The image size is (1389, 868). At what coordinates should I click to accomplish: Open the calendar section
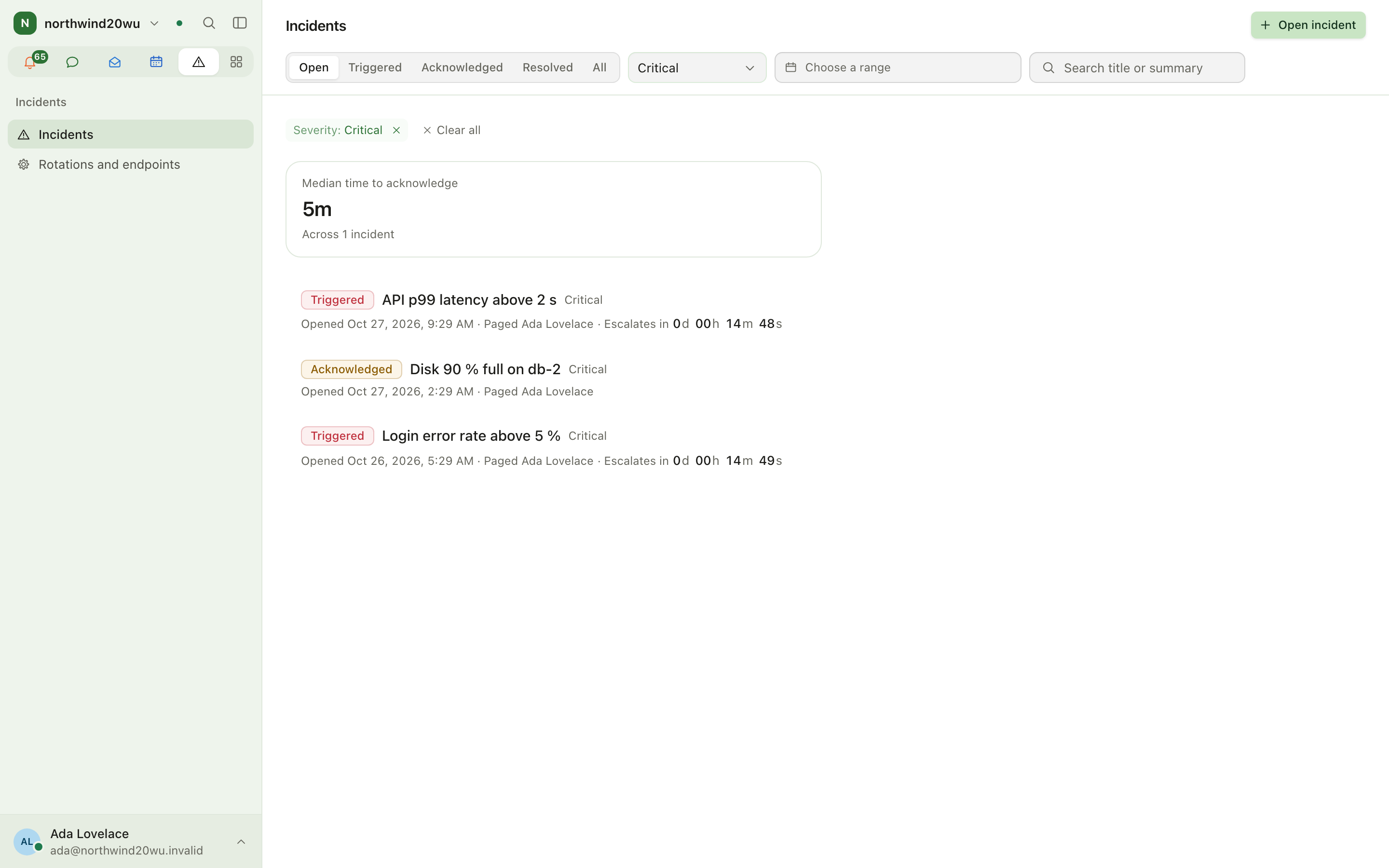(156, 62)
